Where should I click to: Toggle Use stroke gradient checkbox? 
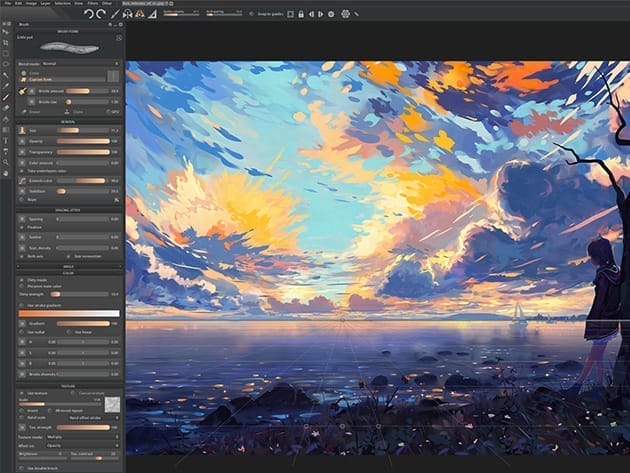click(20, 302)
